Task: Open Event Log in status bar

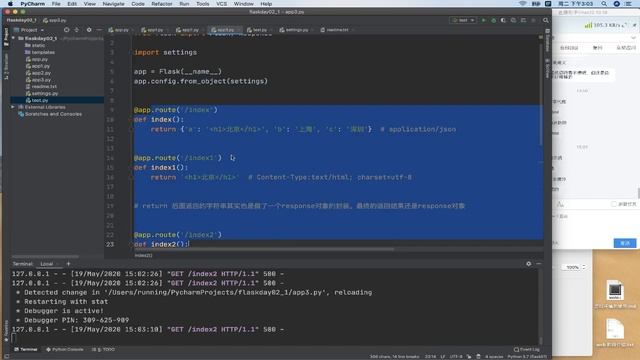Action: (527, 349)
